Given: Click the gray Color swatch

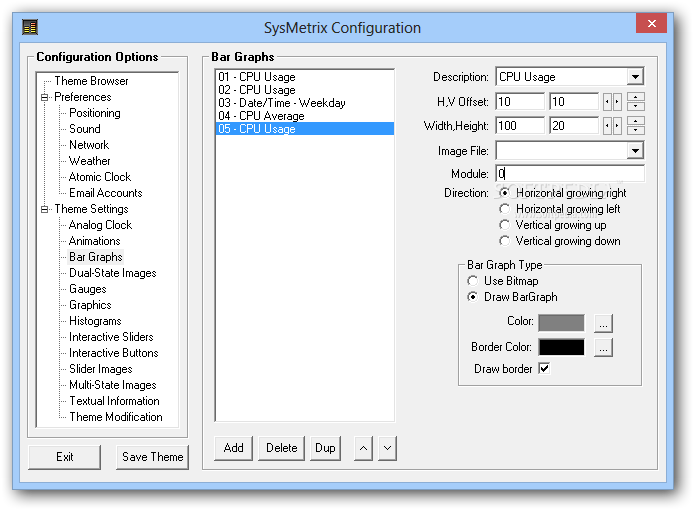Looking at the screenshot, I should pos(561,323).
